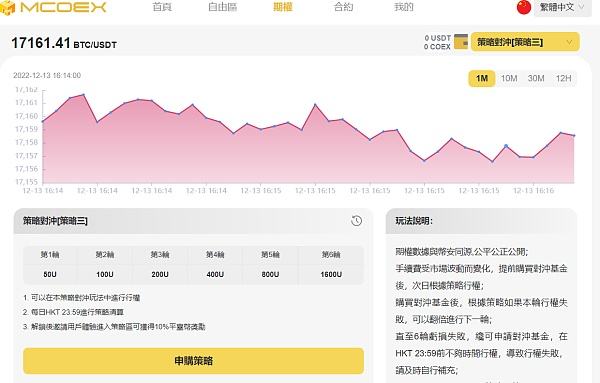Open the strategy history clock icon
Viewport: 600px width, 383px height.
[356, 221]
